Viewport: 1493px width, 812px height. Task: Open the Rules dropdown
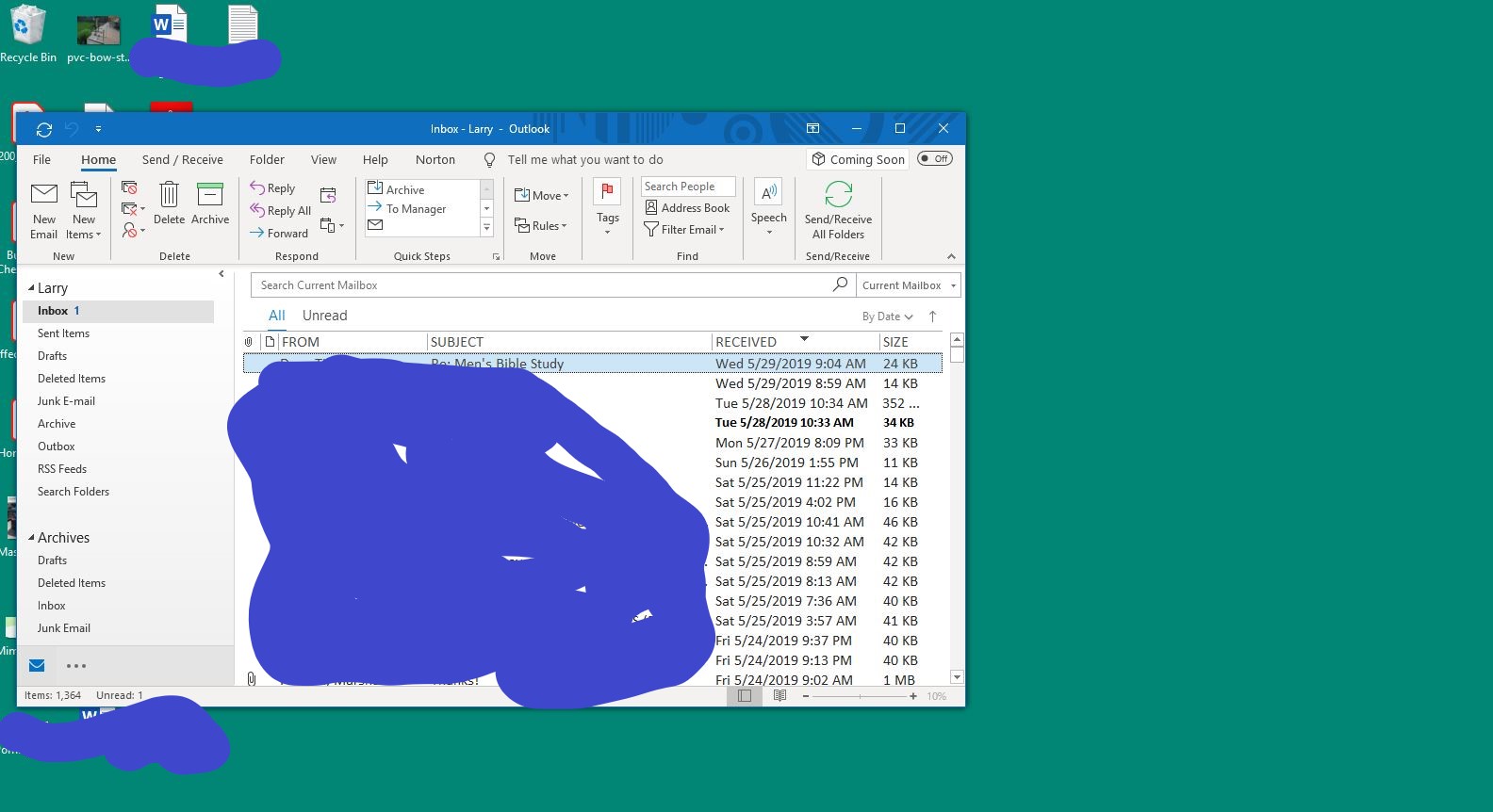[540, 226]
